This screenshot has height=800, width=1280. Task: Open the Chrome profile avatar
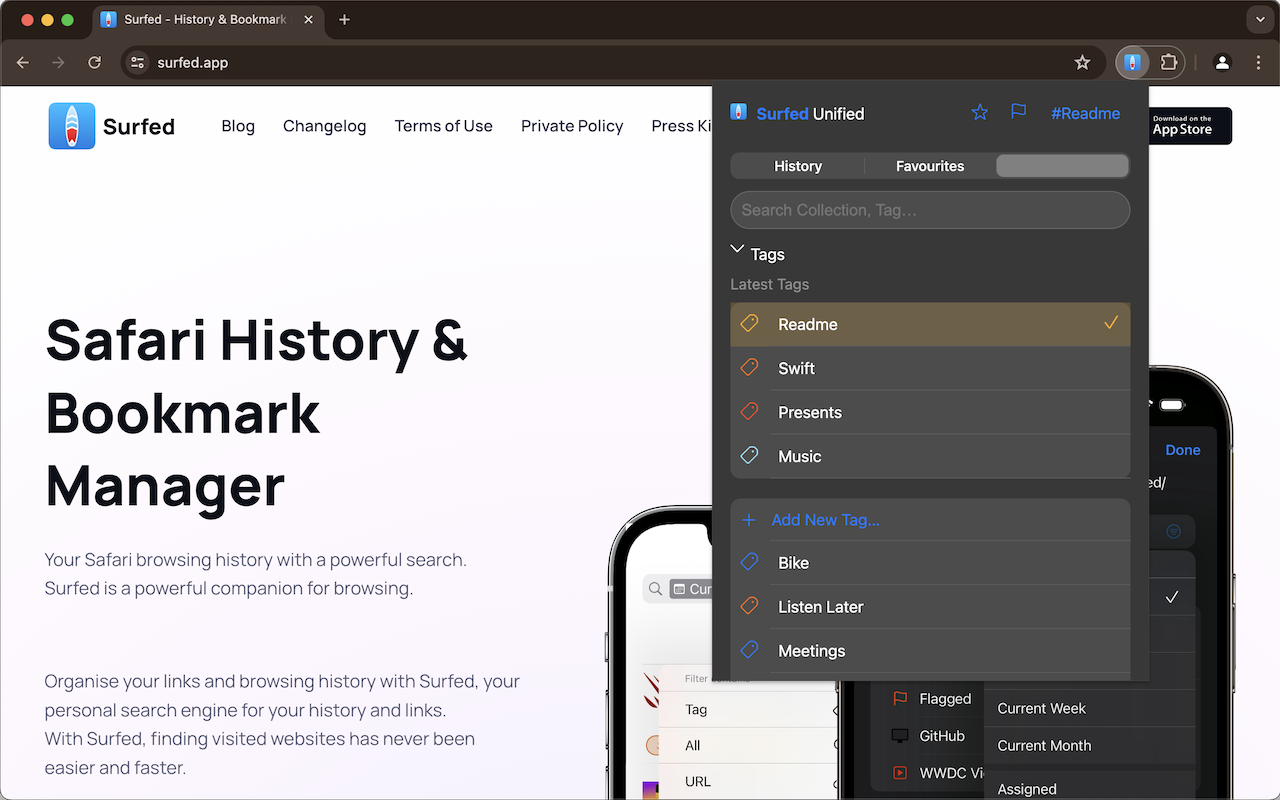pyautogui.click(x=1222, y=62)
